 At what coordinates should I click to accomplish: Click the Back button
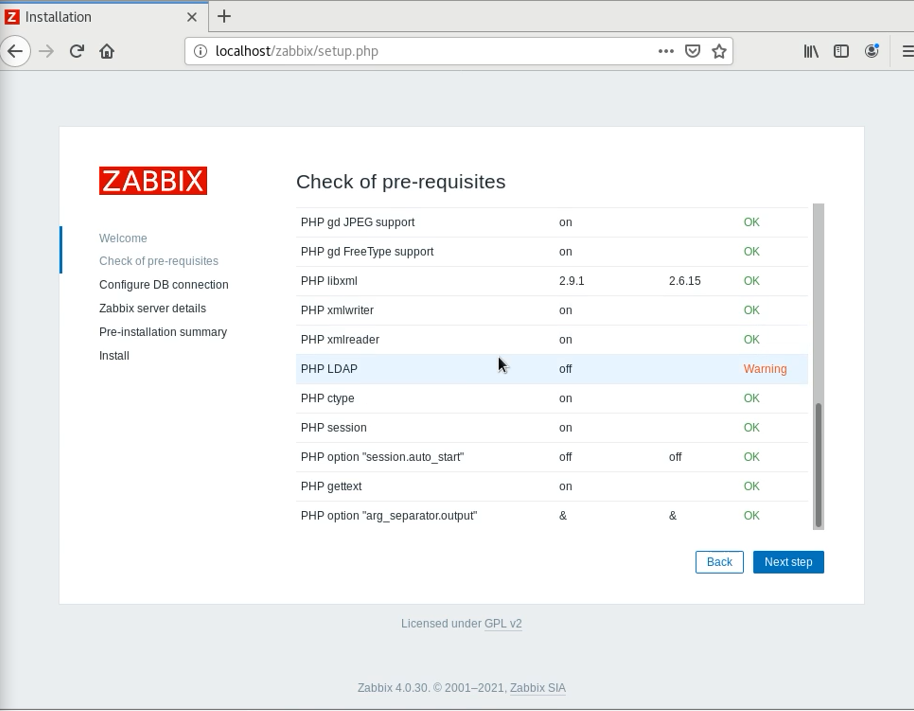(x=719, y=562)
